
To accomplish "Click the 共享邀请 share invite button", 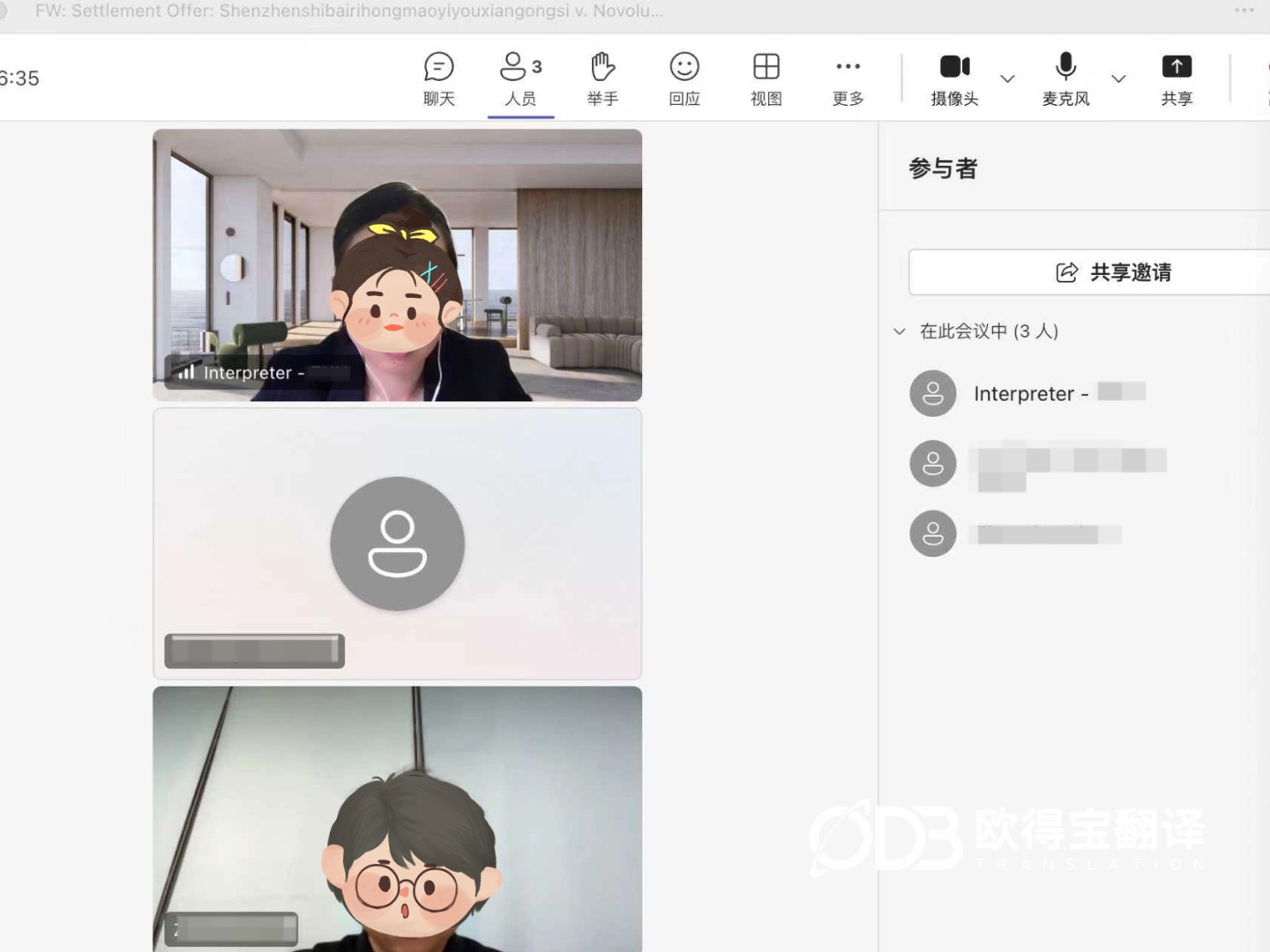I will pos(1090,272).
